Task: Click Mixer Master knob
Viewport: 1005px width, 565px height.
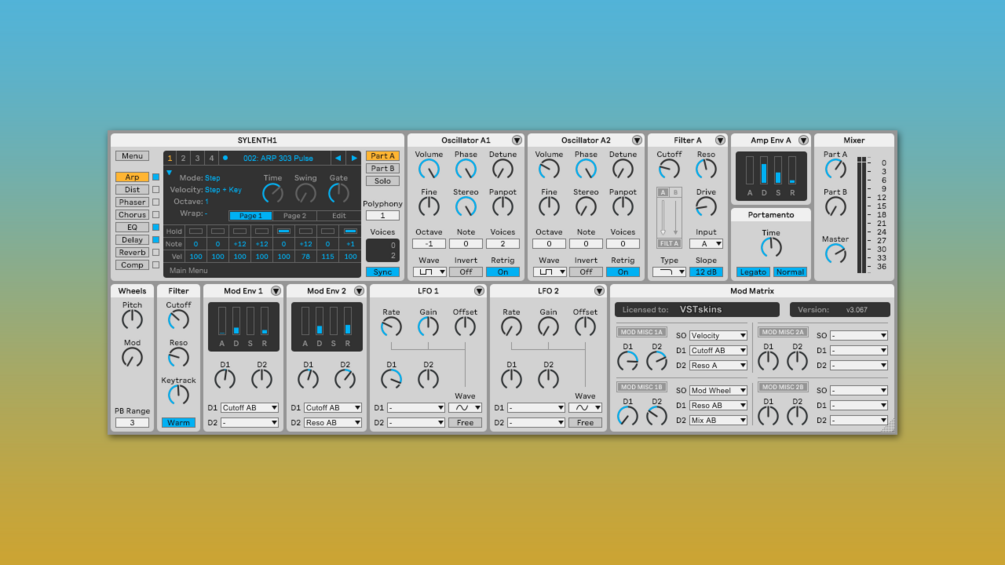Action: [835, 254]
